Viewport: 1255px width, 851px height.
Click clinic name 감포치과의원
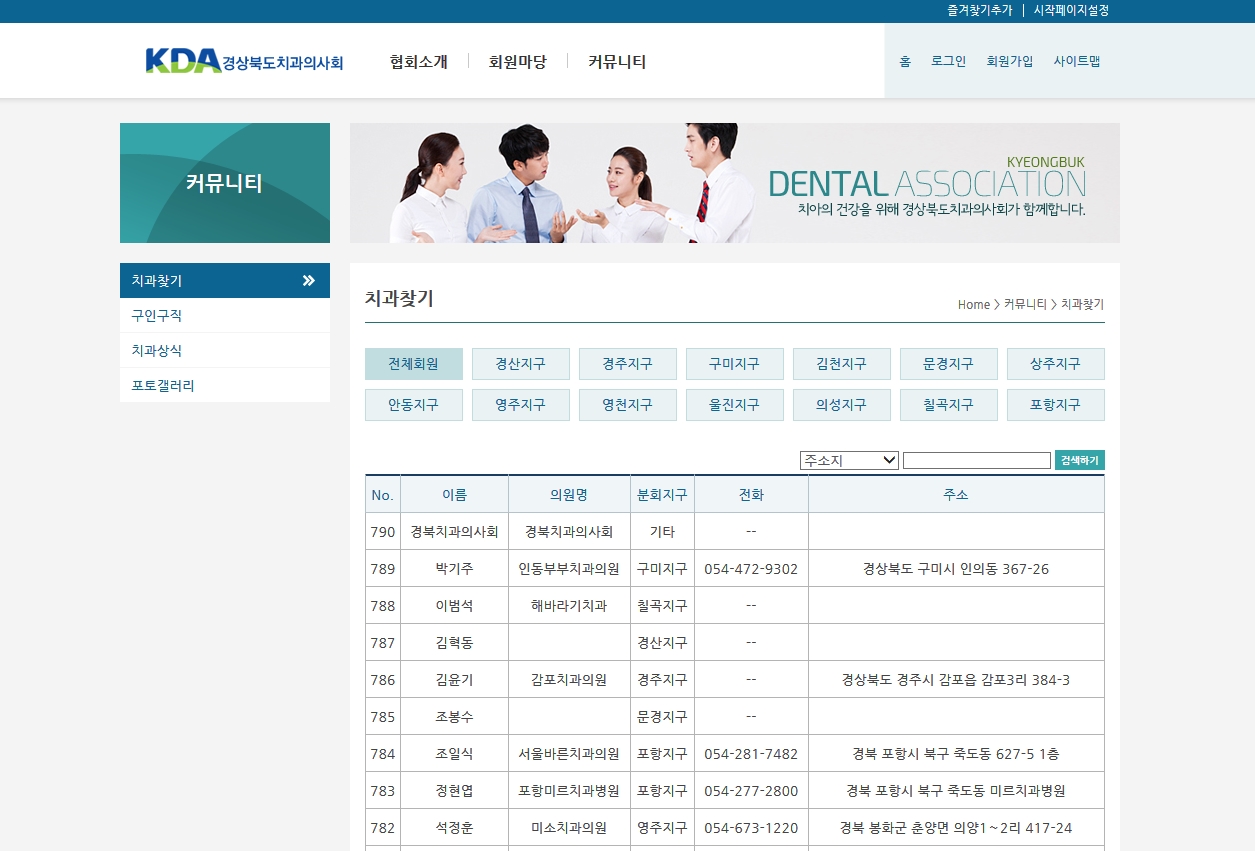(569, 680)
